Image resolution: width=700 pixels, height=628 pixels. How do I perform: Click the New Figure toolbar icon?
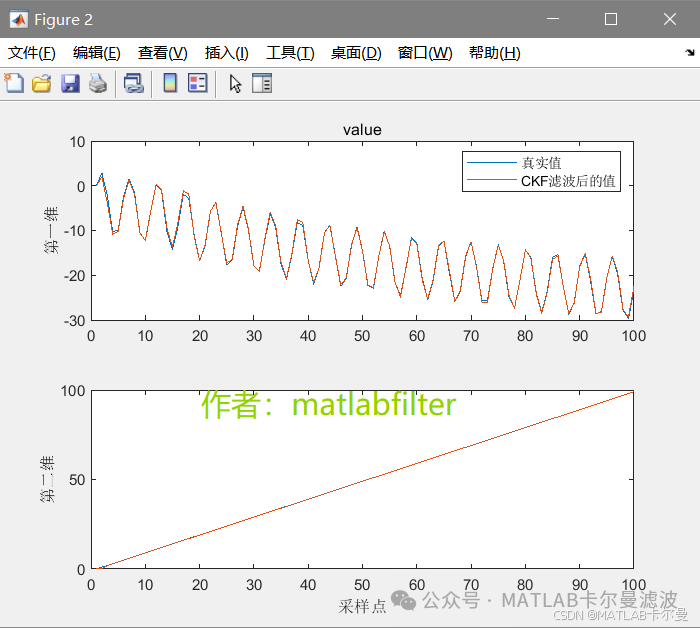tap(14, 83)
